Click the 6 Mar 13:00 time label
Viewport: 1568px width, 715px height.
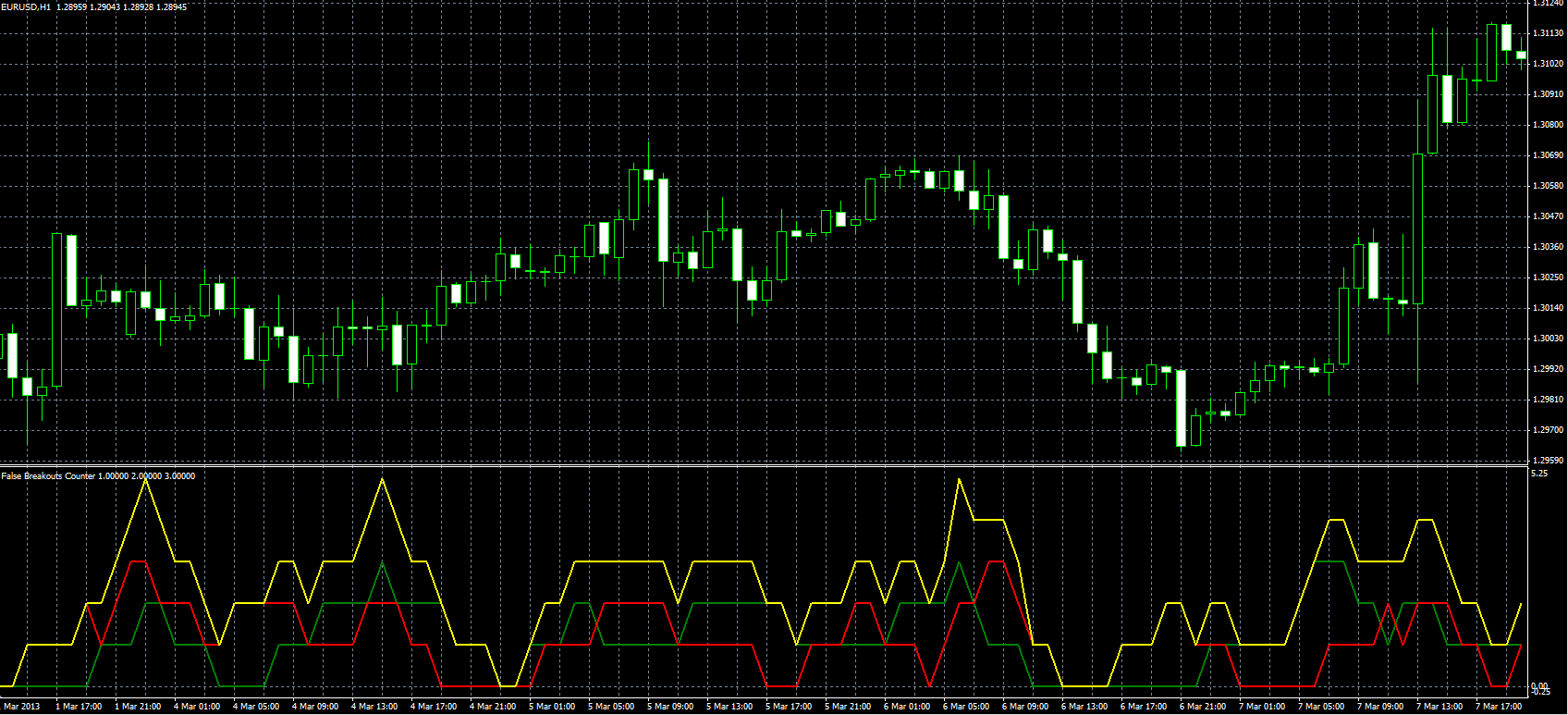click(1084, 707)
